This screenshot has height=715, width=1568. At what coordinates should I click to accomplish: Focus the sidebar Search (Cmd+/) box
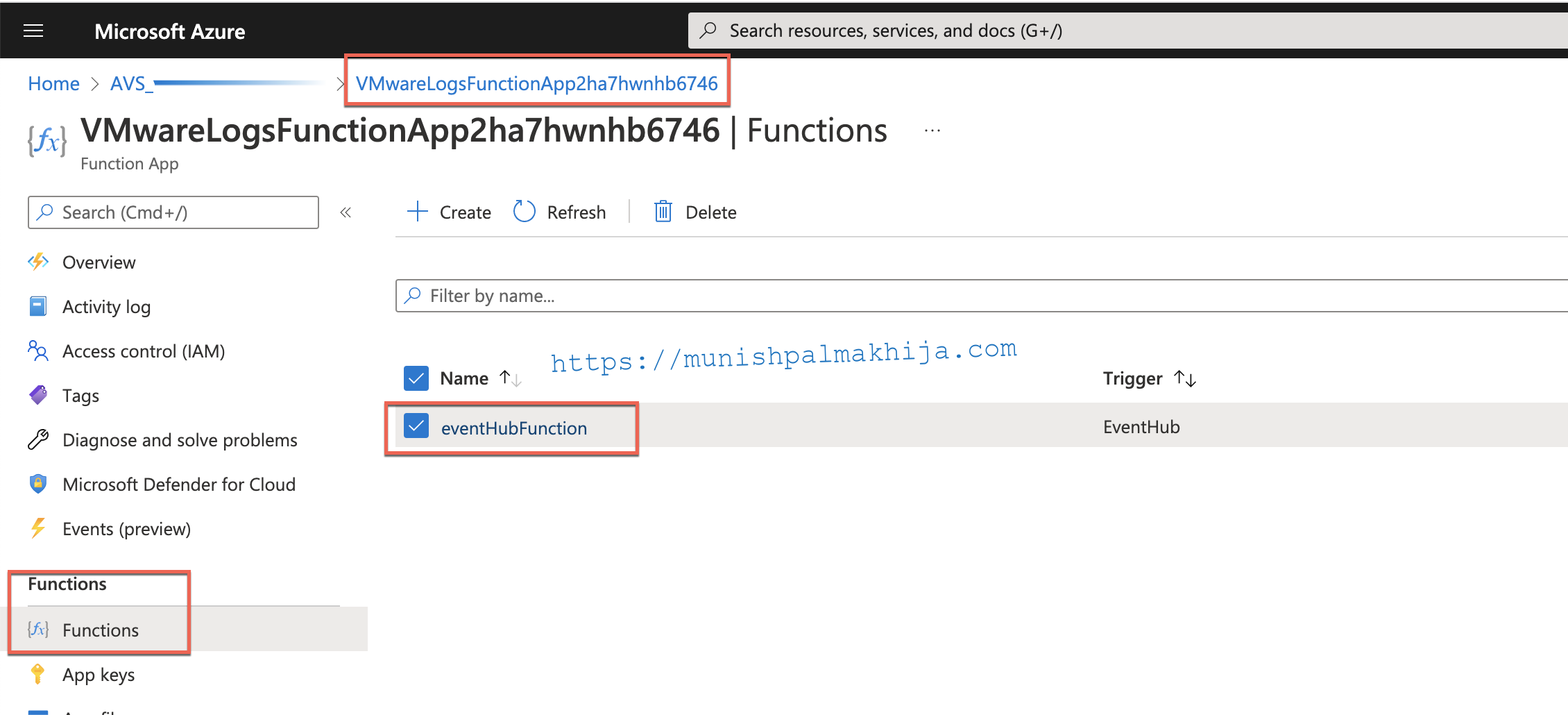[x=173, y=212]
